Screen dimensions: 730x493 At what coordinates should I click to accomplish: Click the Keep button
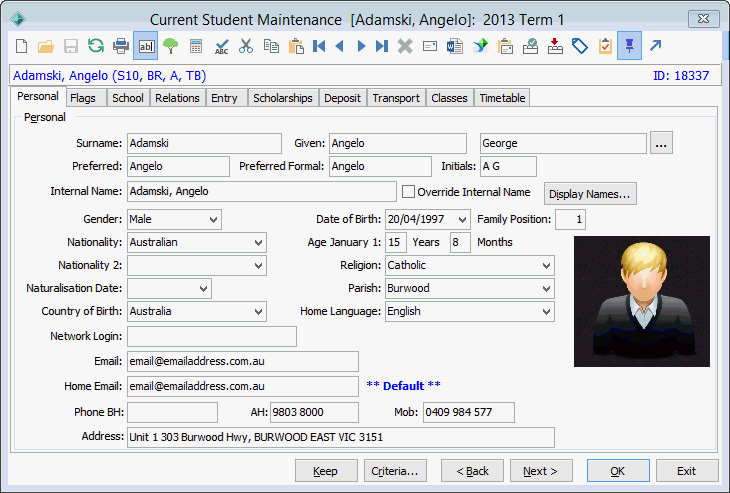326,471
